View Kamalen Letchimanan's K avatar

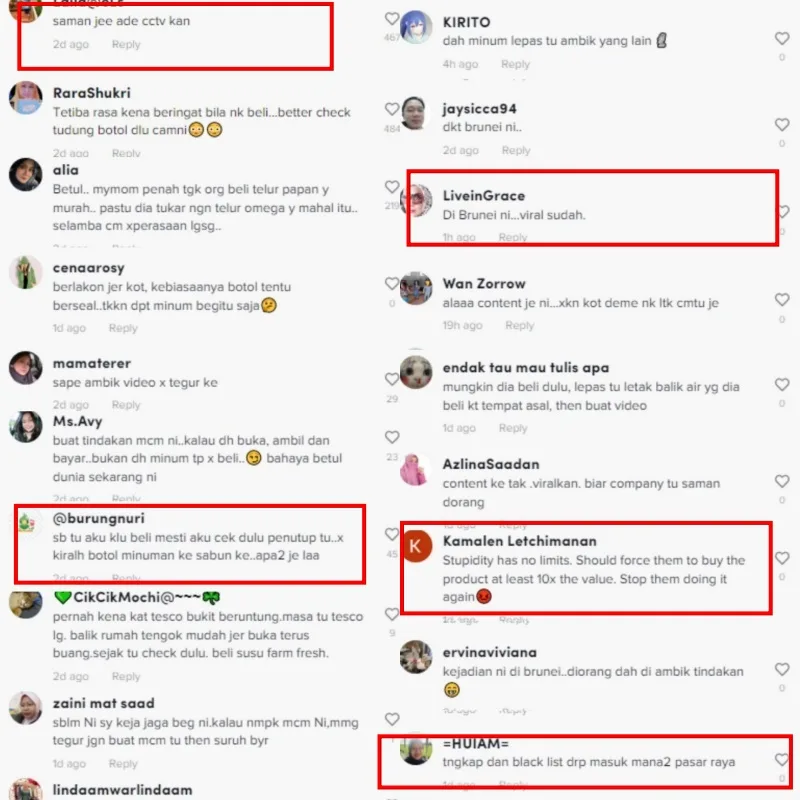(416, 545)
